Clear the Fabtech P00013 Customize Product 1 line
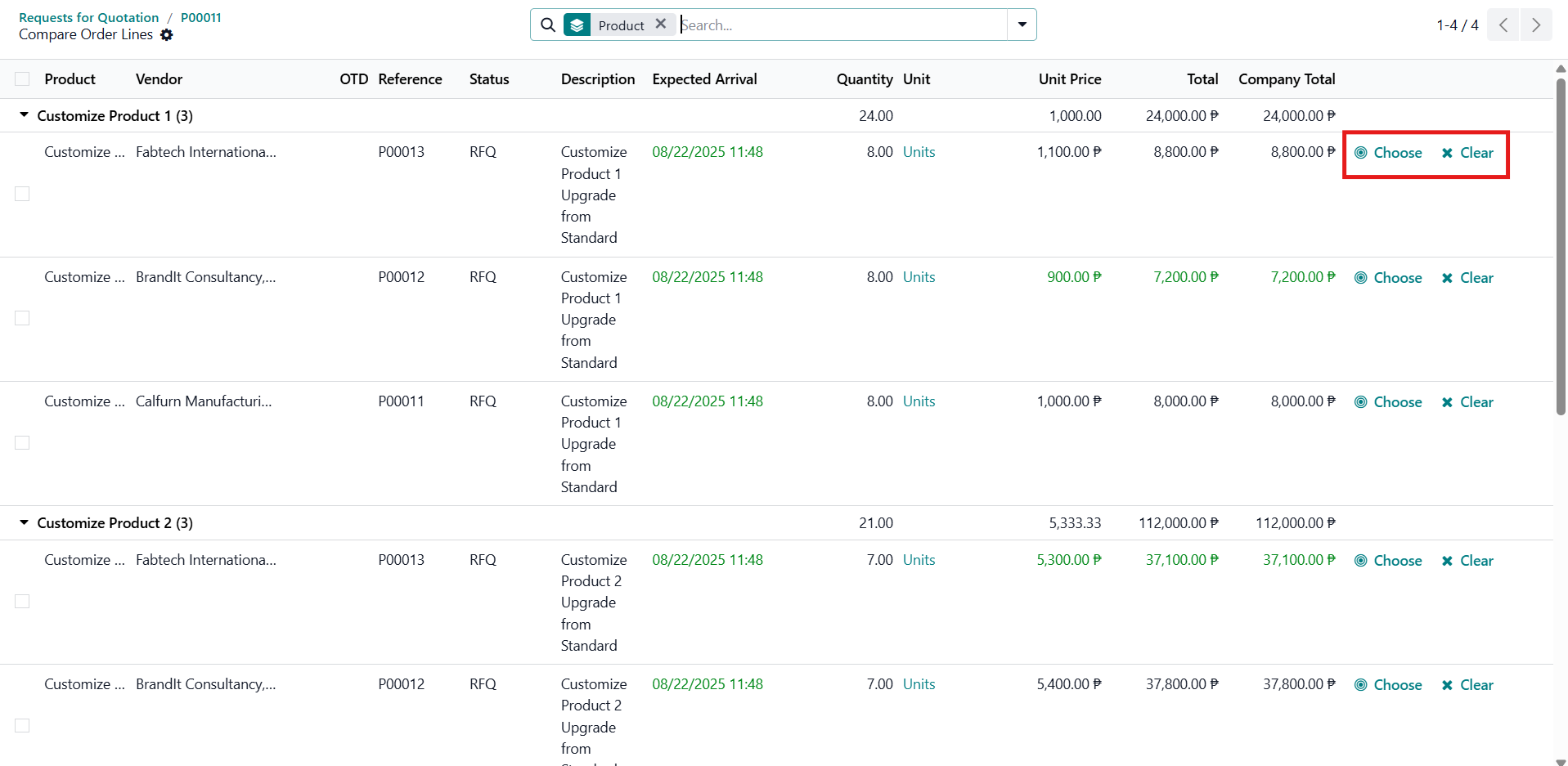 pyautogui.click(x=1467, y=153)
